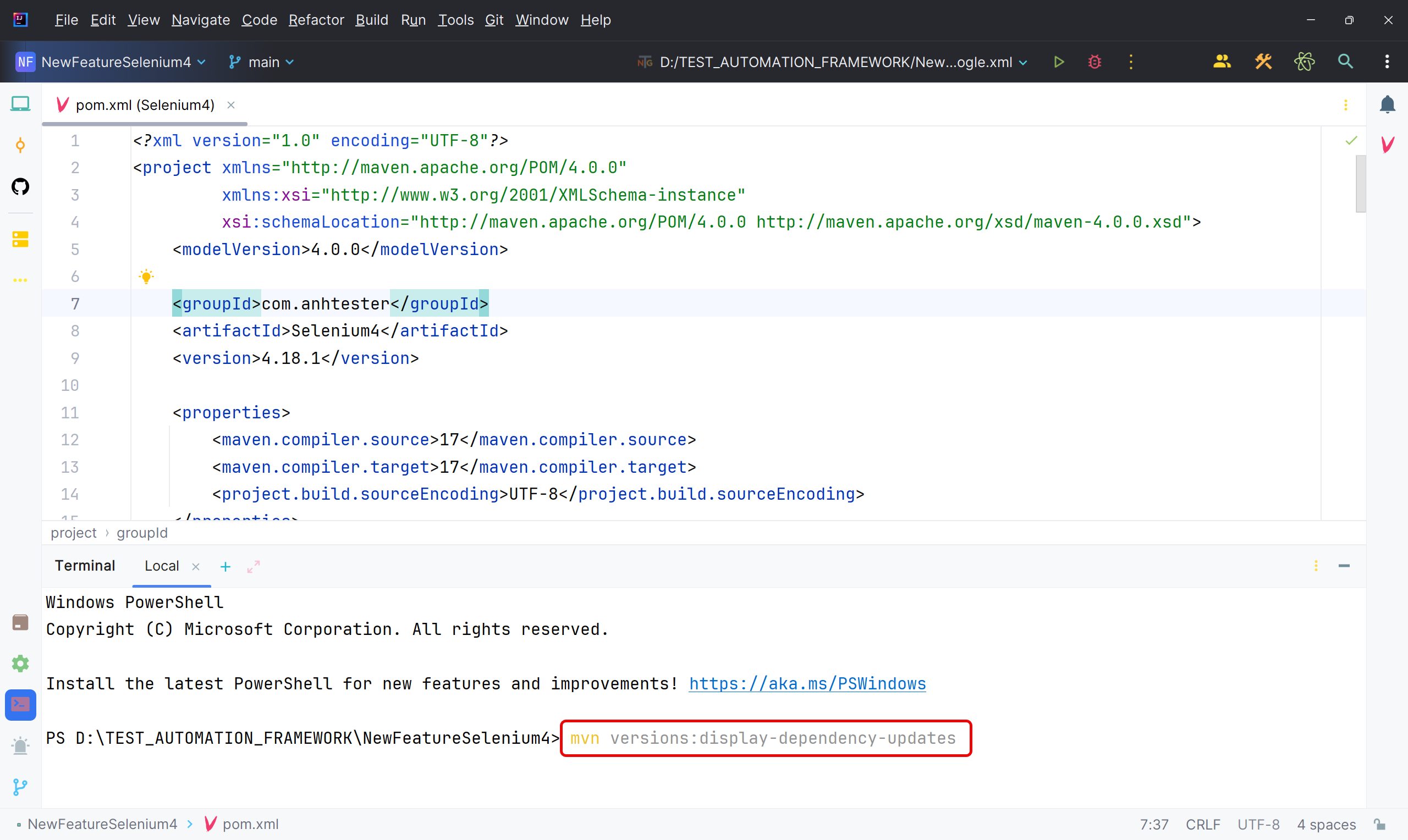
Task: Open the aka.ms/PSWindows link
Action: [x=807, y=684]
